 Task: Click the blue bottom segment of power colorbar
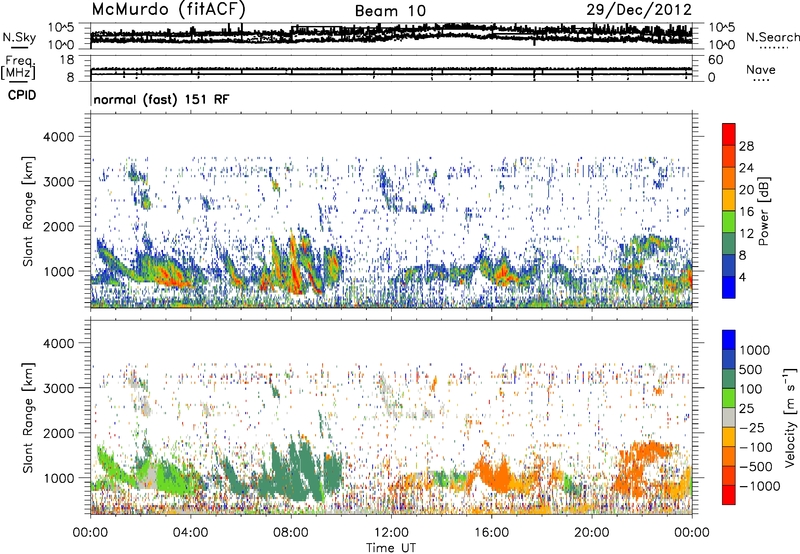[729, 287]
